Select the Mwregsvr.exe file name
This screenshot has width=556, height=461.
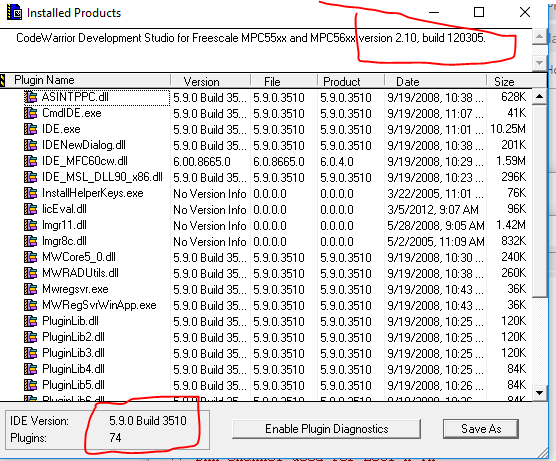pyautogui.click(x=75, y=289)
